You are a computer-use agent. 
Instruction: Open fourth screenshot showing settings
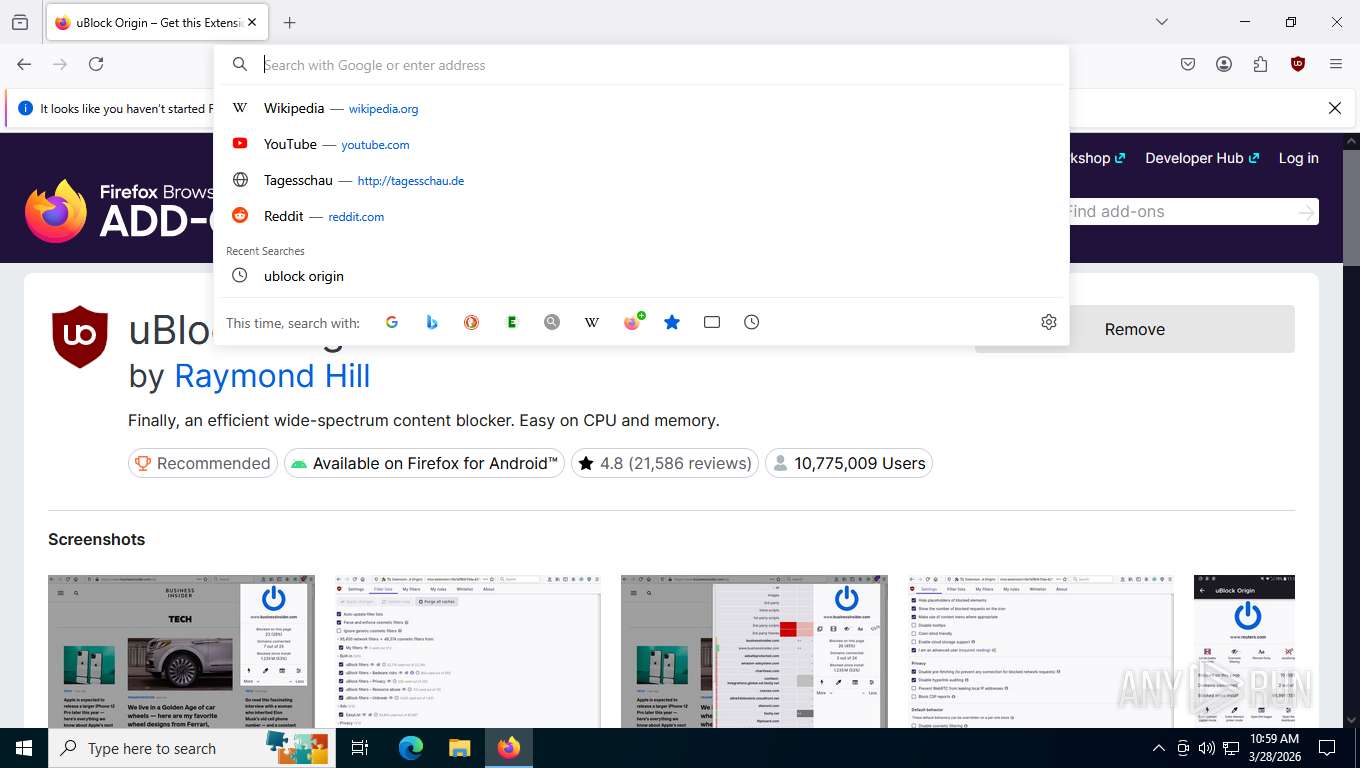tap(1041, 651)
